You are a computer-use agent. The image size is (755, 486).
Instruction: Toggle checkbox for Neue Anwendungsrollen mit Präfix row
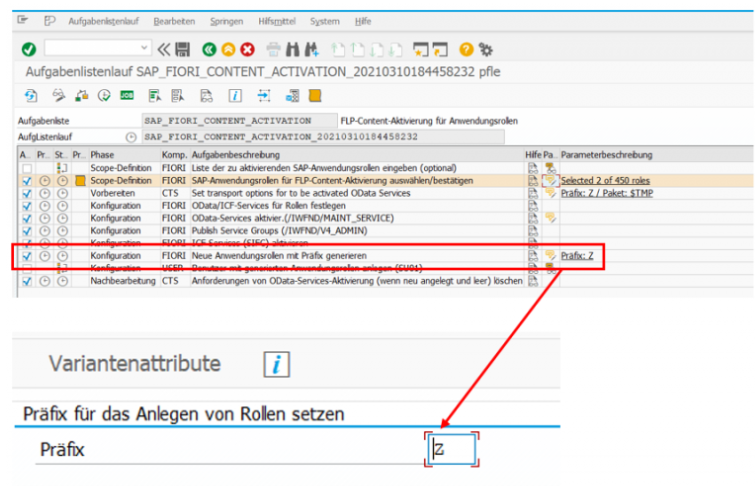pos(27,256)
